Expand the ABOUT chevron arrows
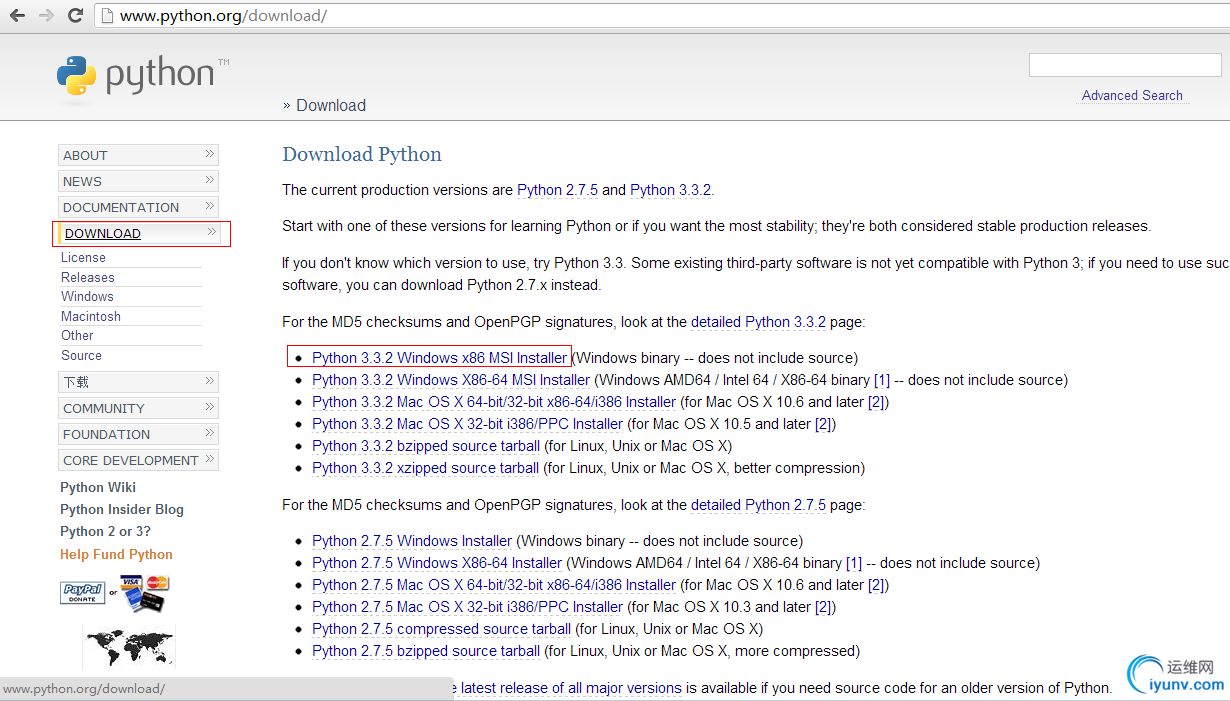 pos(210,154)
